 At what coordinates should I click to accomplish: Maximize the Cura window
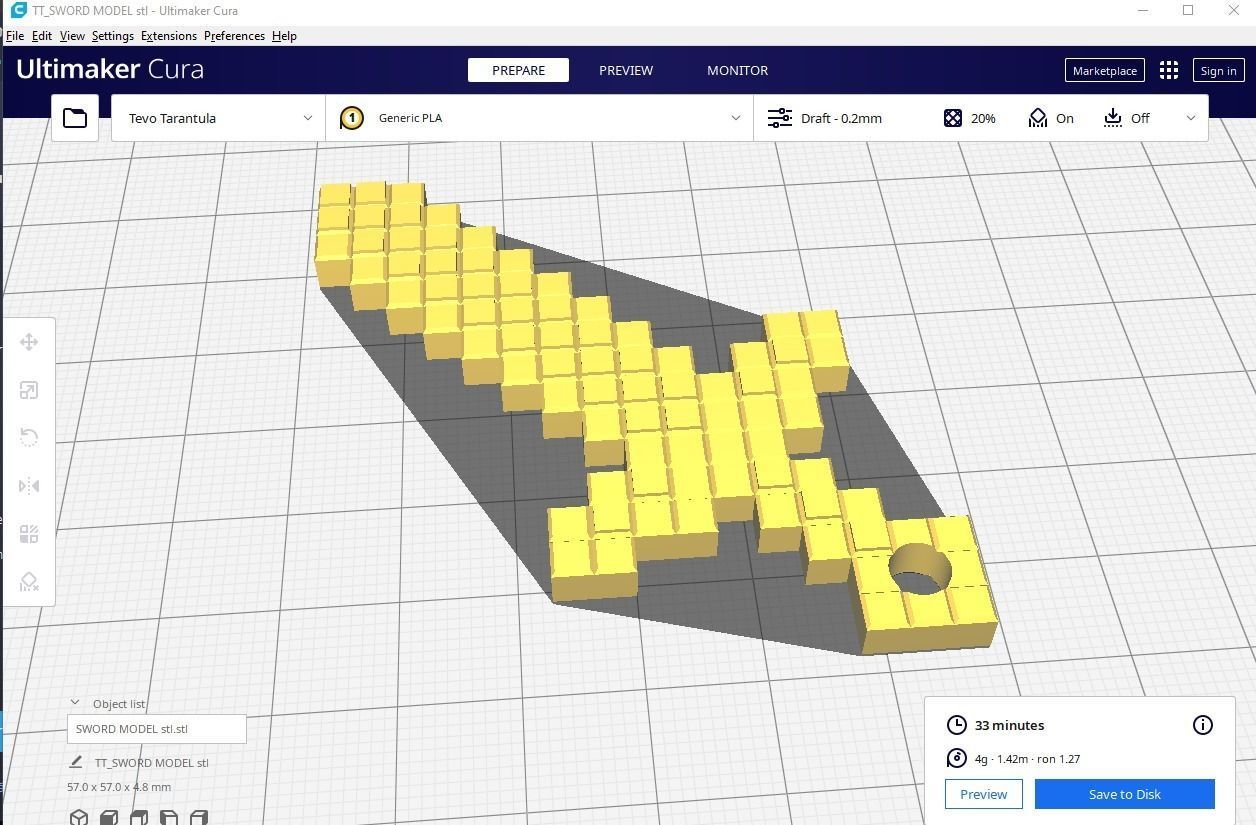point(1188,10)
